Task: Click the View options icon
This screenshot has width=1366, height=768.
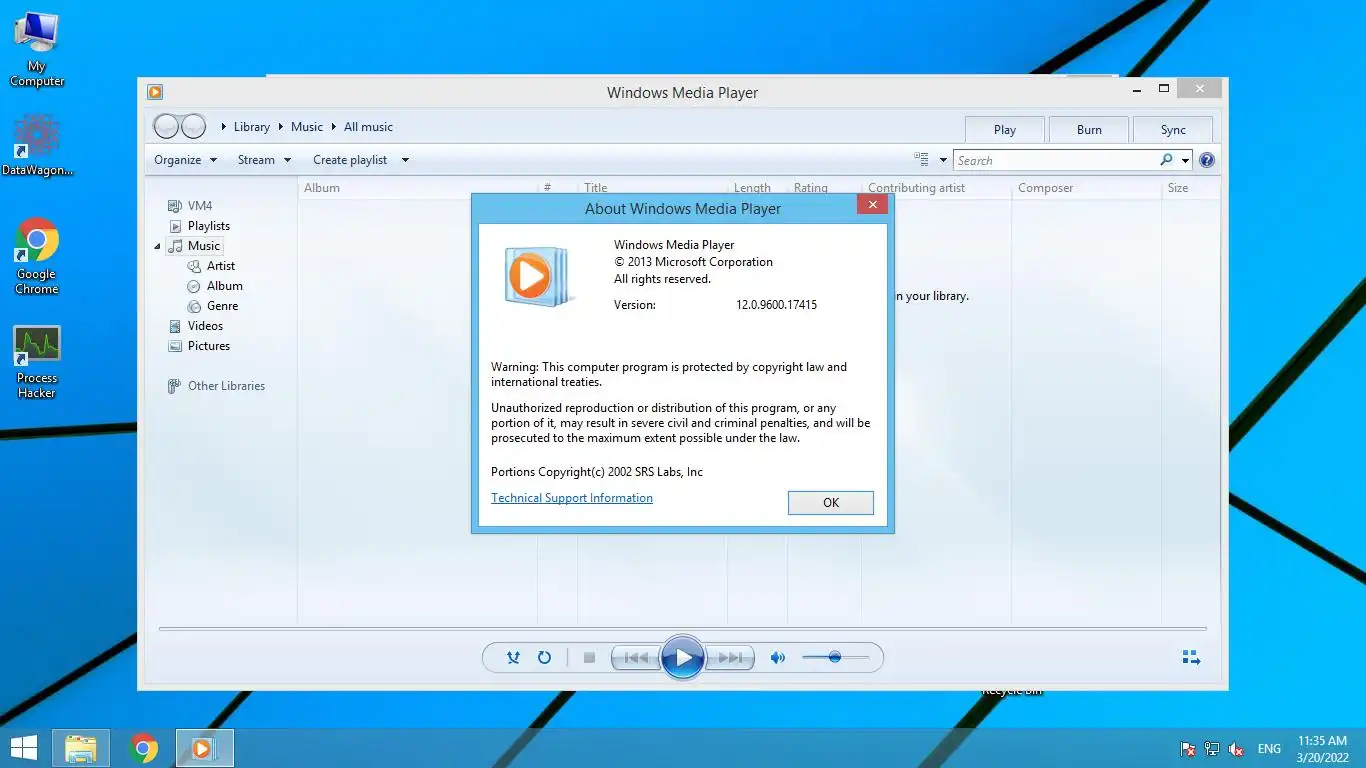Action: (x=921, y=160)
